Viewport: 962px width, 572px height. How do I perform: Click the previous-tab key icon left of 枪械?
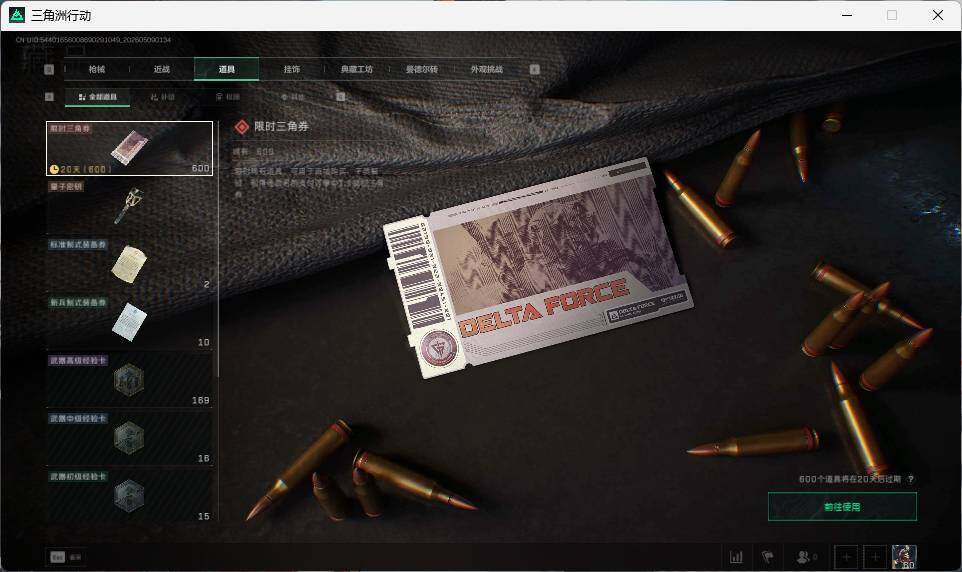tap(49, 69)
